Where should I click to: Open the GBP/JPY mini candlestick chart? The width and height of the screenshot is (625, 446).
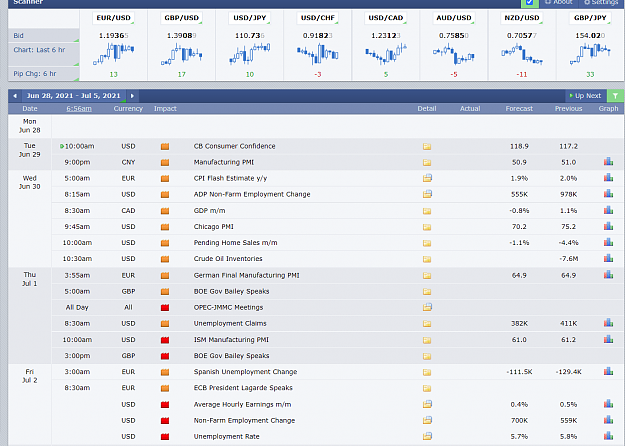590,54
